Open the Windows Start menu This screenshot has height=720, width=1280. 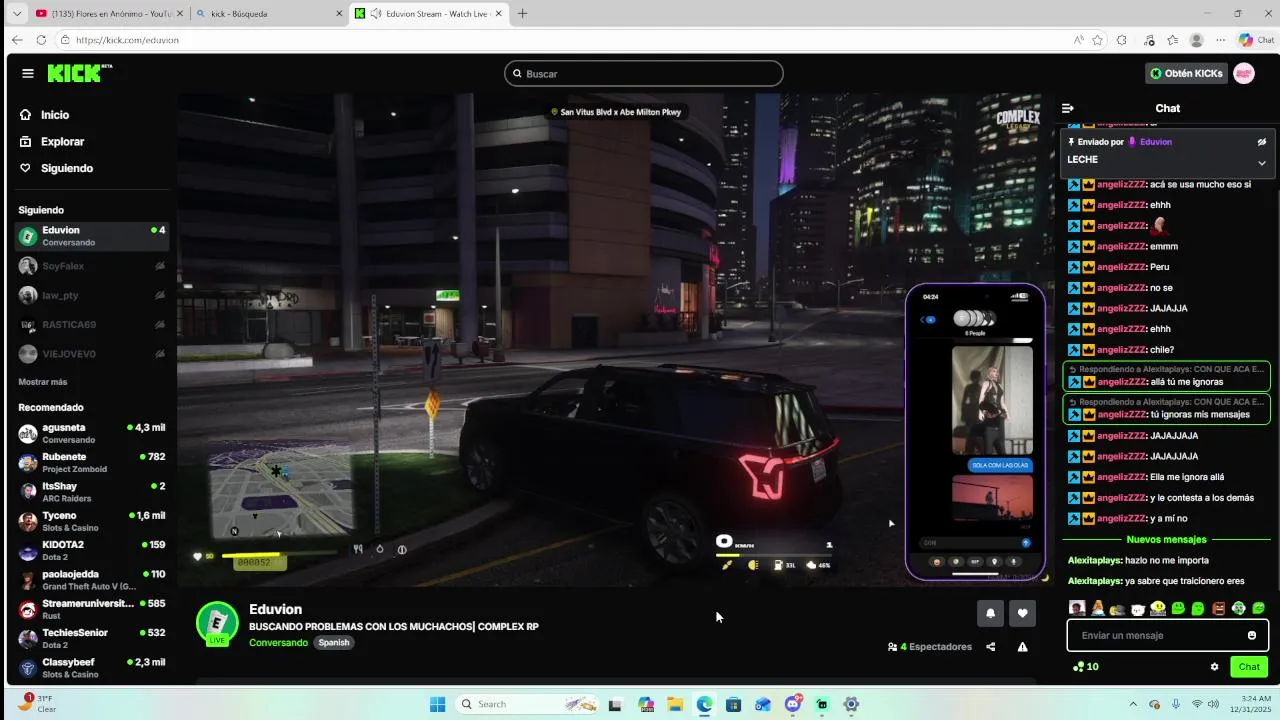click(x=437, y=704)
